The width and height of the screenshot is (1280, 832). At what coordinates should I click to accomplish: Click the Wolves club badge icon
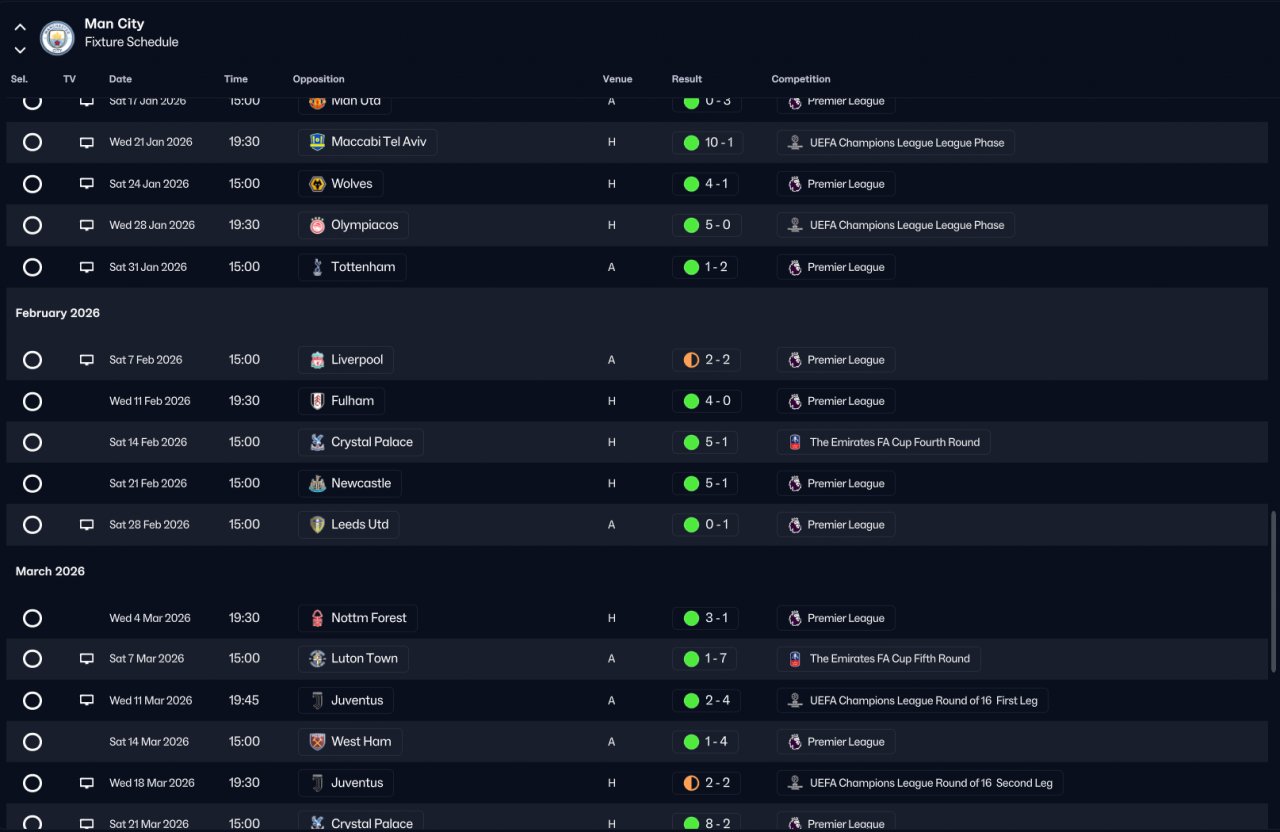pyautogui.click(x=317, y=184)
